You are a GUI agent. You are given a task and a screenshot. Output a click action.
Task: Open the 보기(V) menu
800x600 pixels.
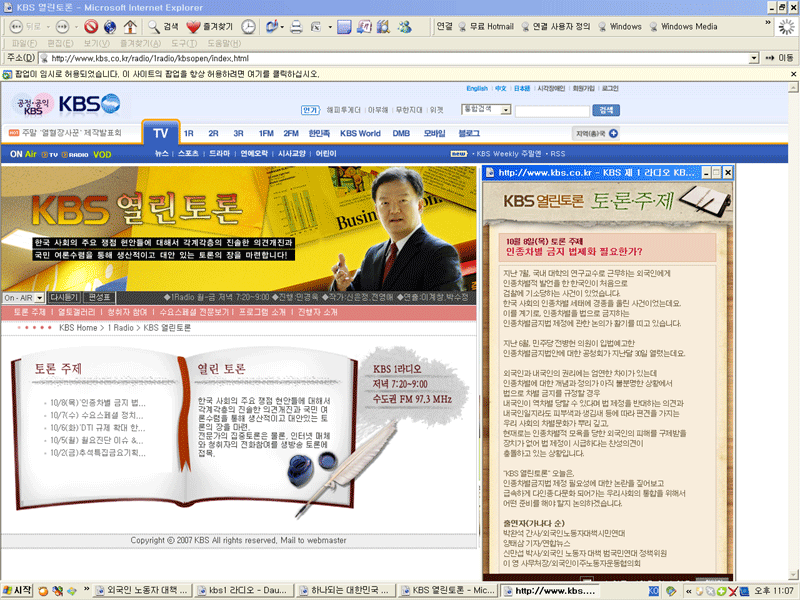click(x=96, y=43)
